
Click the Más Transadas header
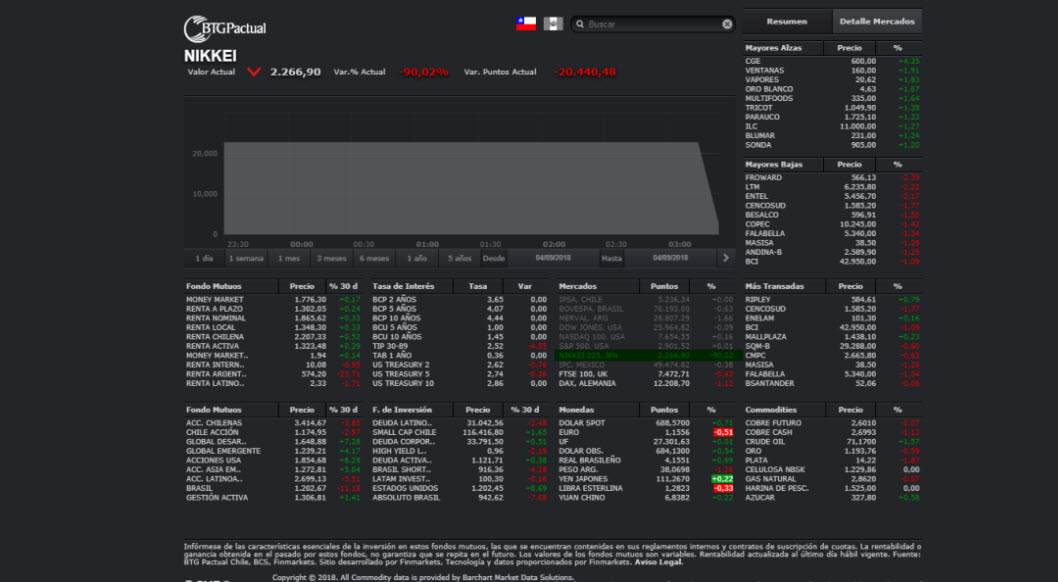point(775,287)
